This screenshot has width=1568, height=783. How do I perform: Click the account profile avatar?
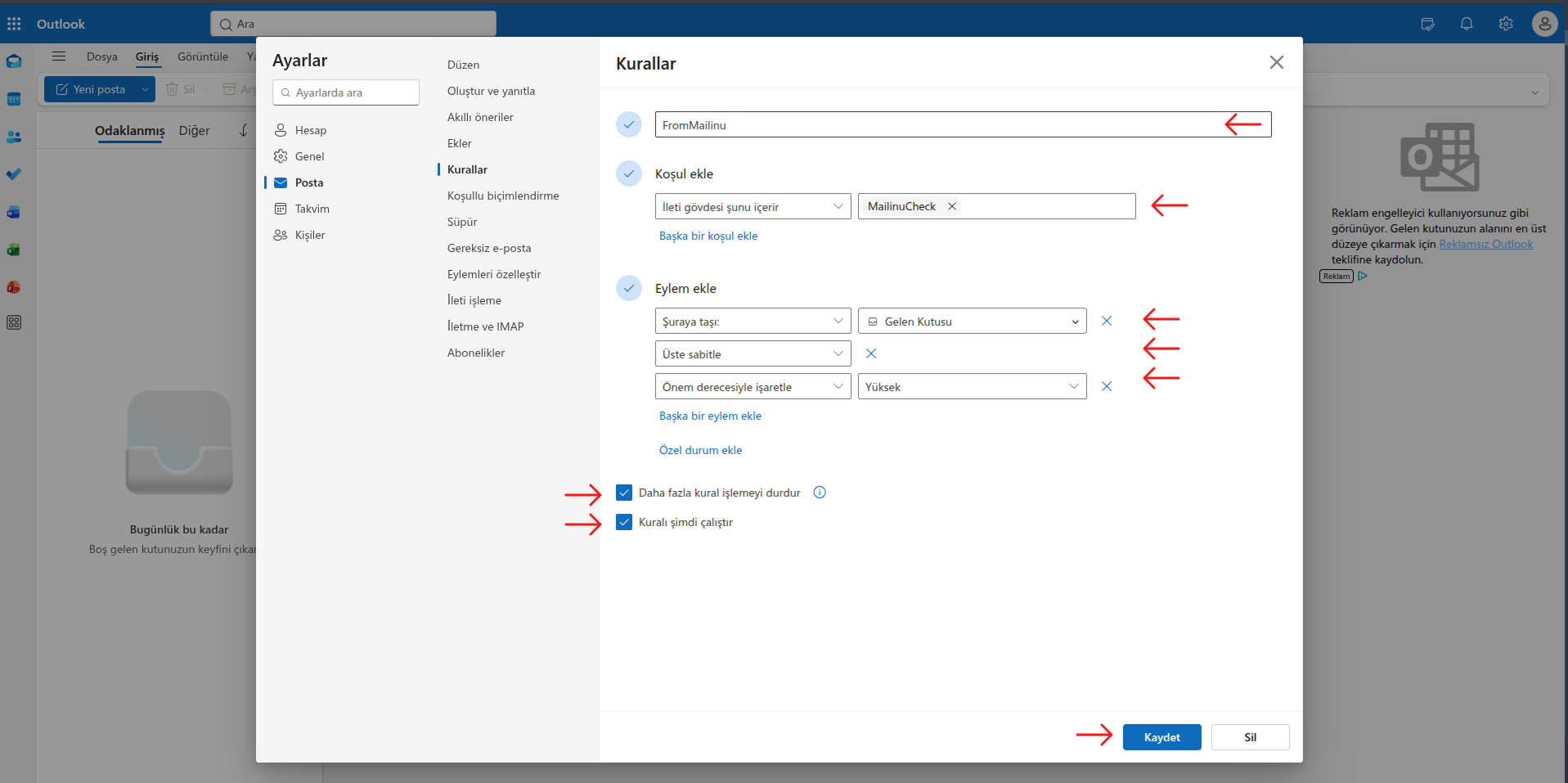[x=1544, y=24]
